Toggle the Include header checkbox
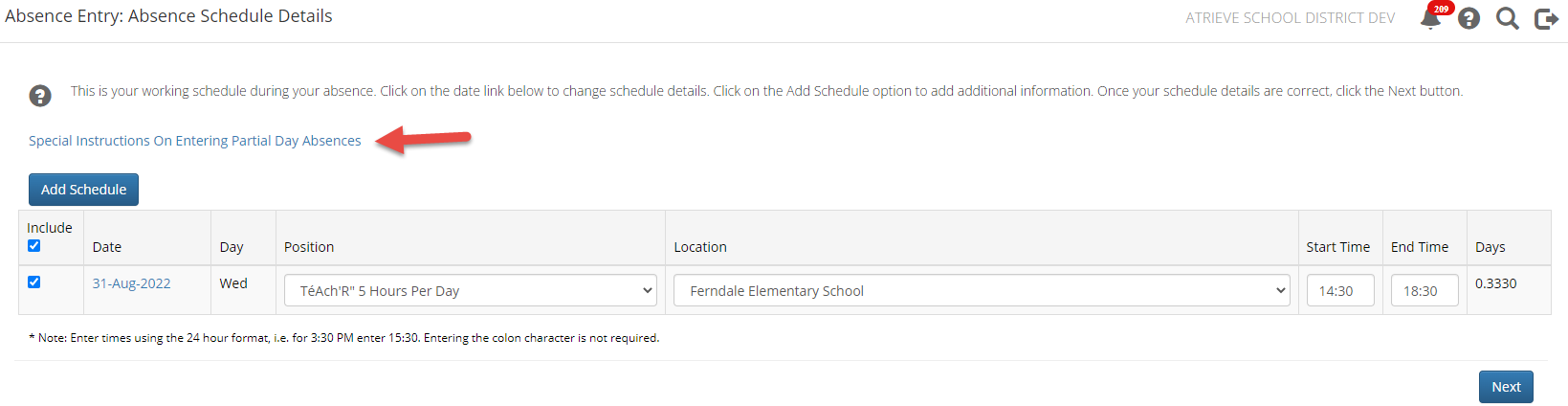Screen dimensions: 1568x406 pyautogui.click(x=34, y=246)
